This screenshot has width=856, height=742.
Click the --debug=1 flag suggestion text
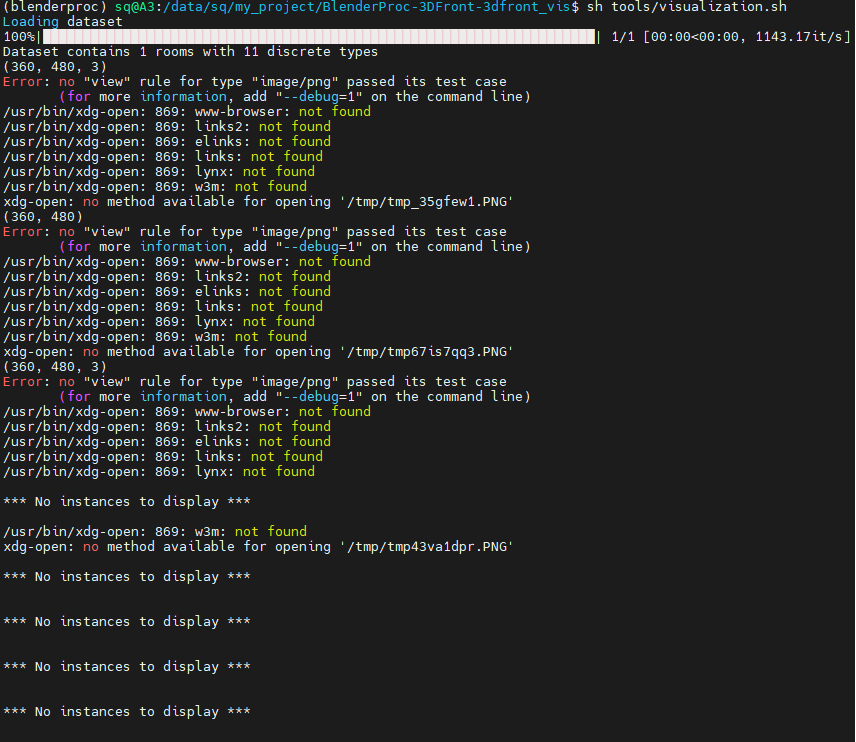[318, 96]
